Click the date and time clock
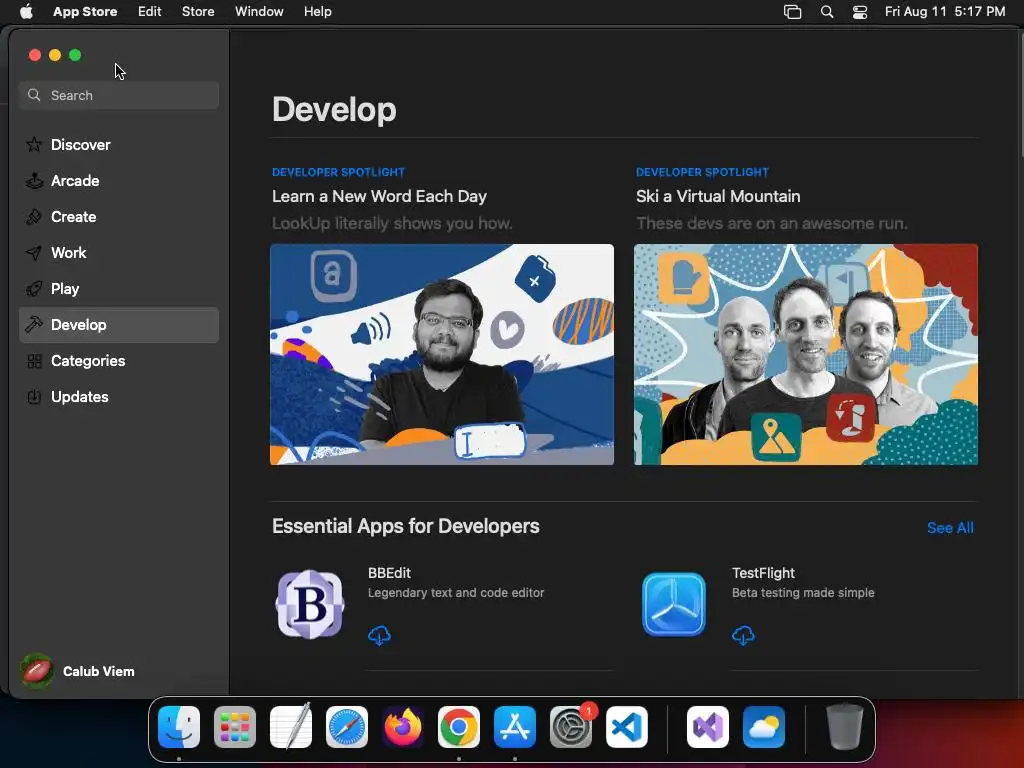Image resolution: width=1024 pixels, height=768 pixels. pyautogui.click(x=945, y=12)
